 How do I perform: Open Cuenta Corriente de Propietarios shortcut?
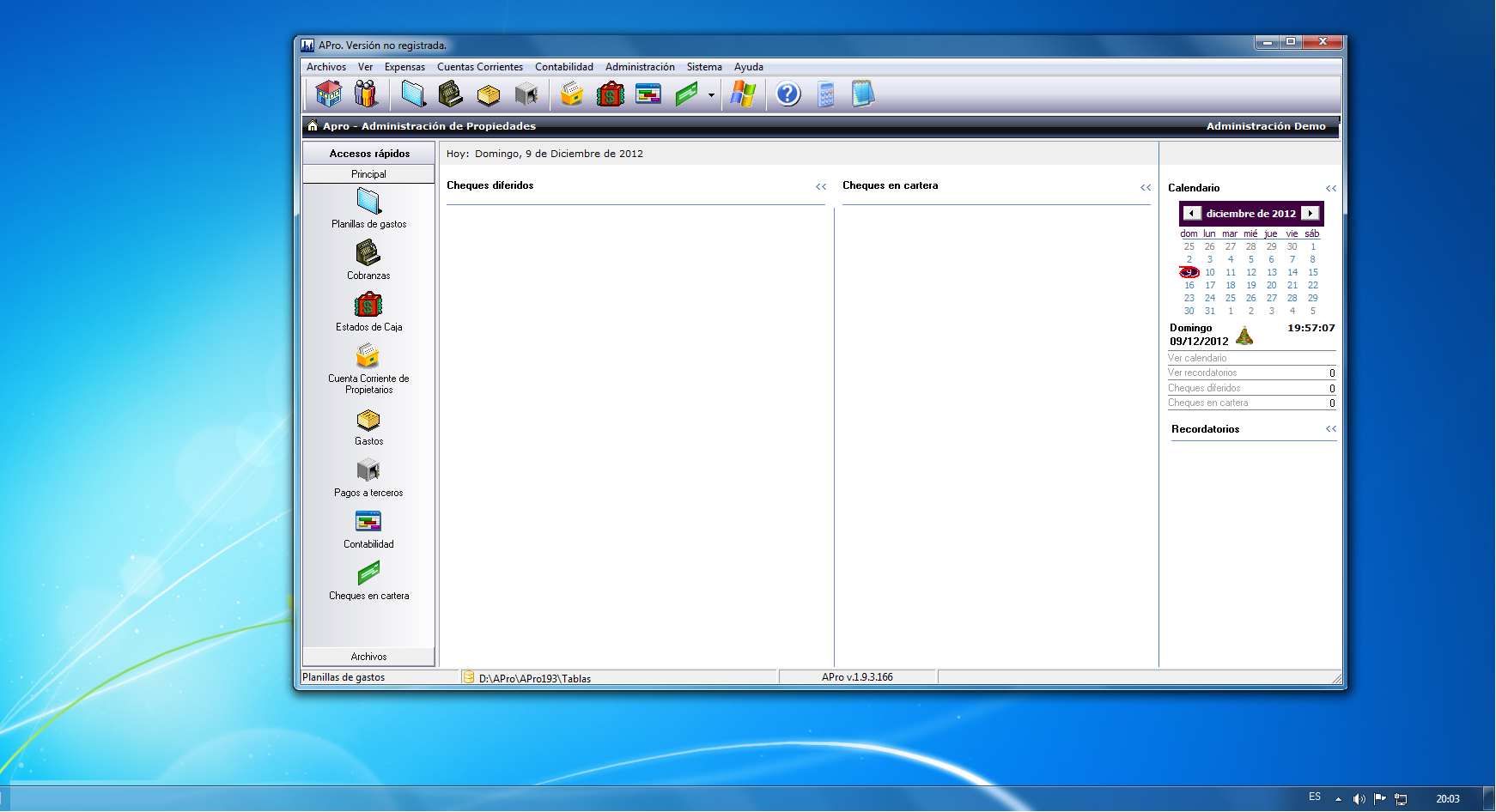coord(368,369)
